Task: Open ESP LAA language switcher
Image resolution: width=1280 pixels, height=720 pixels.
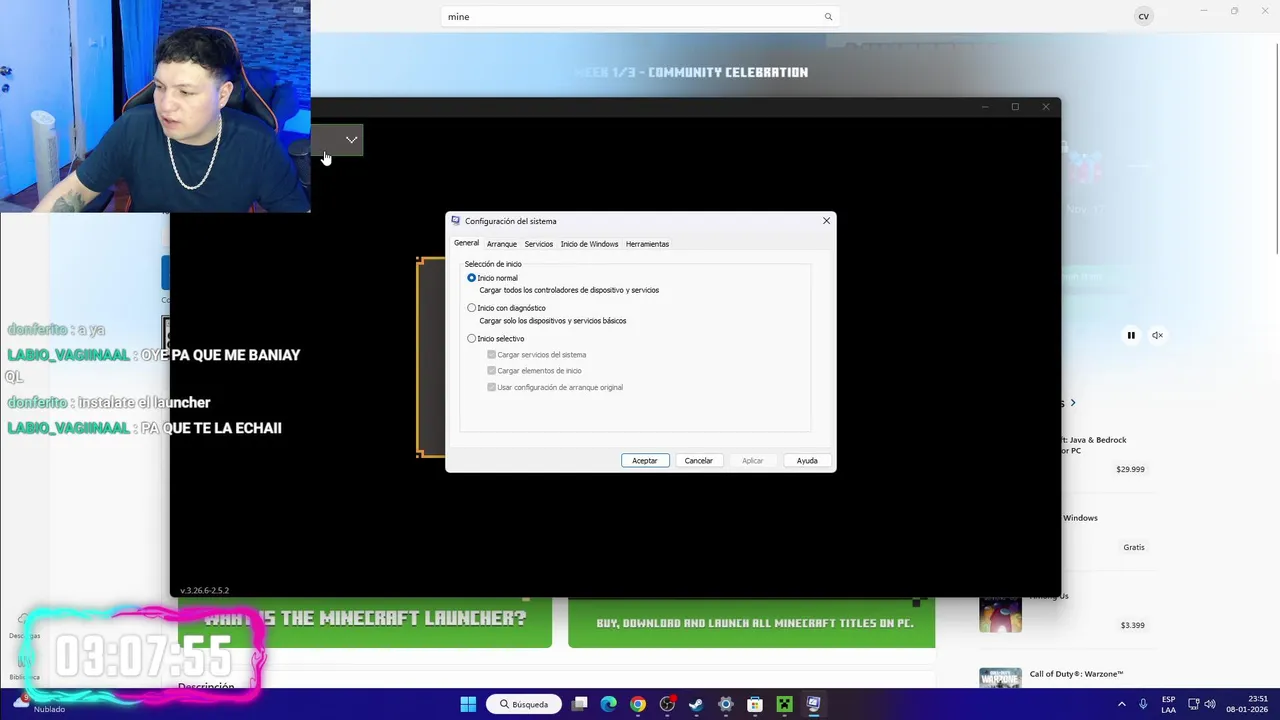Action: pyautogui.click(x=1168, y=704)
